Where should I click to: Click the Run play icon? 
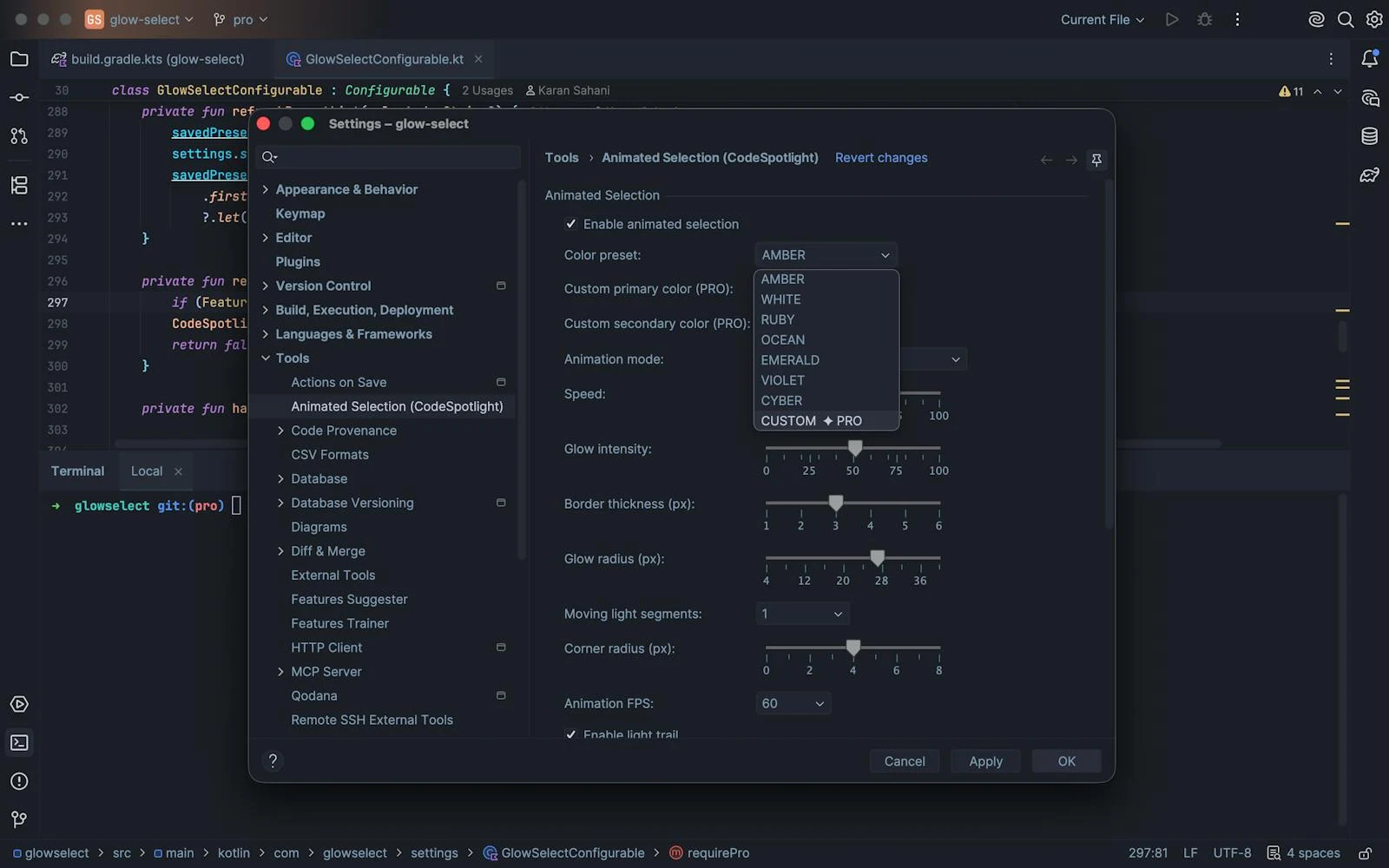1172,19
